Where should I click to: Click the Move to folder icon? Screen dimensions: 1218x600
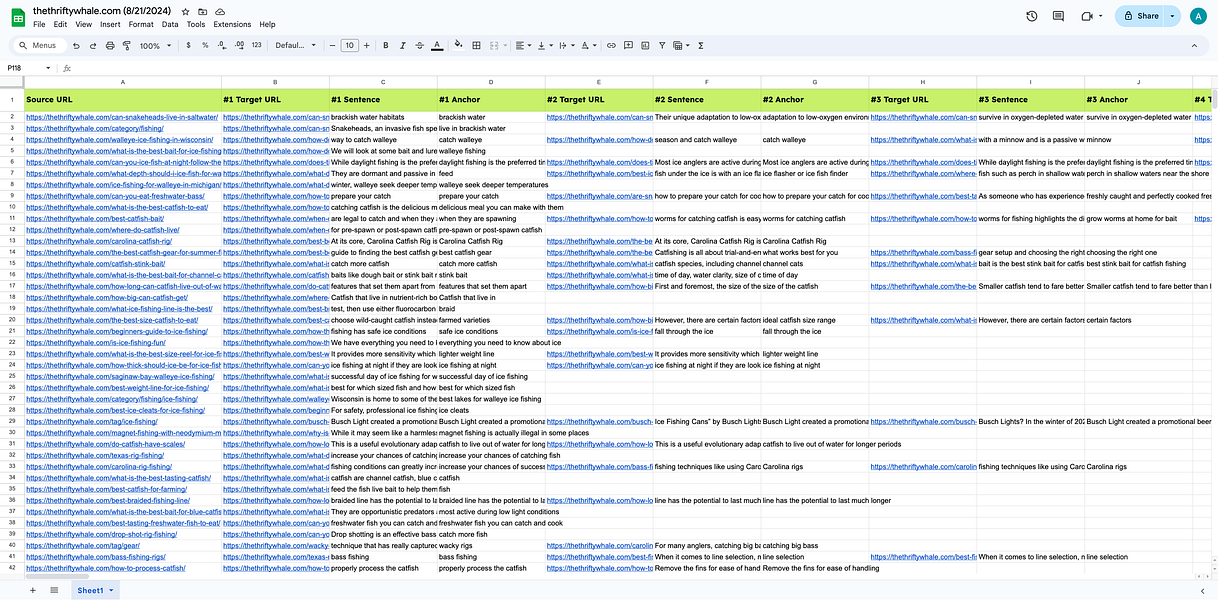(203, 10)
